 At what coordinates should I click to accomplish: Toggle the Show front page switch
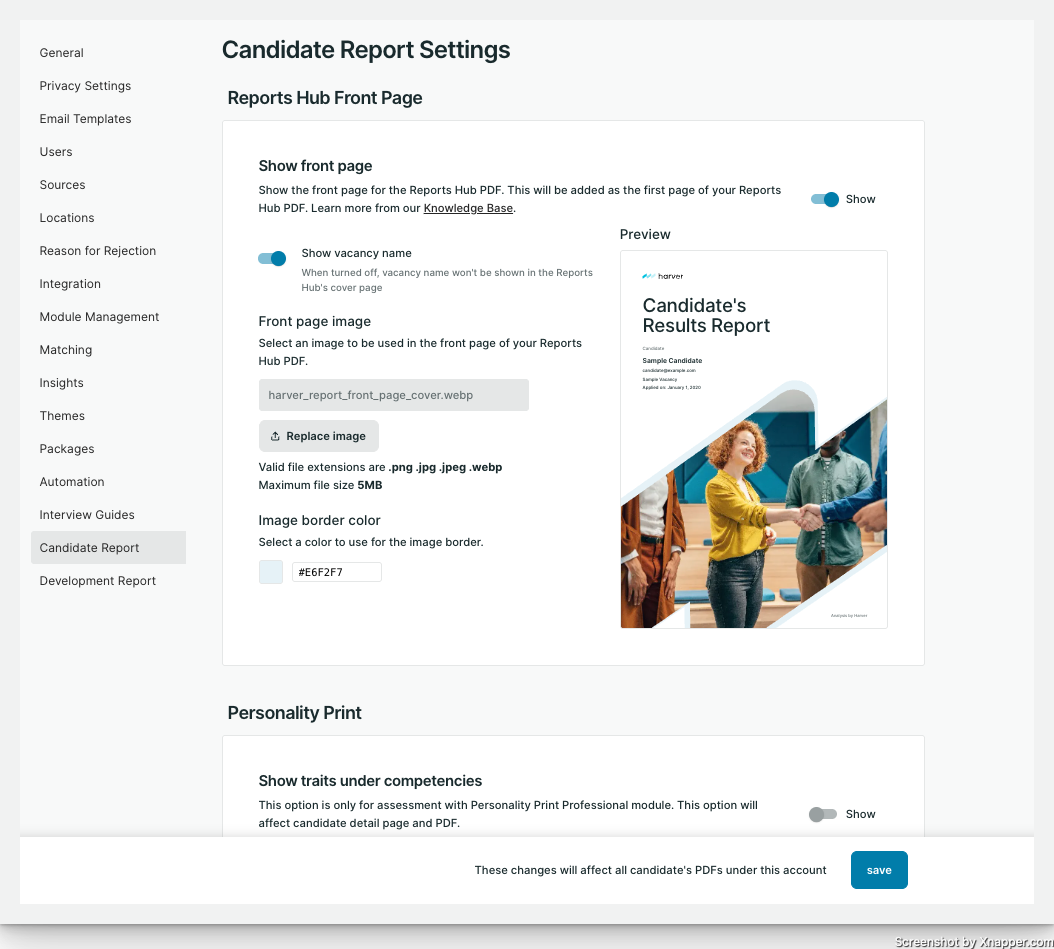tap(825, 199)
